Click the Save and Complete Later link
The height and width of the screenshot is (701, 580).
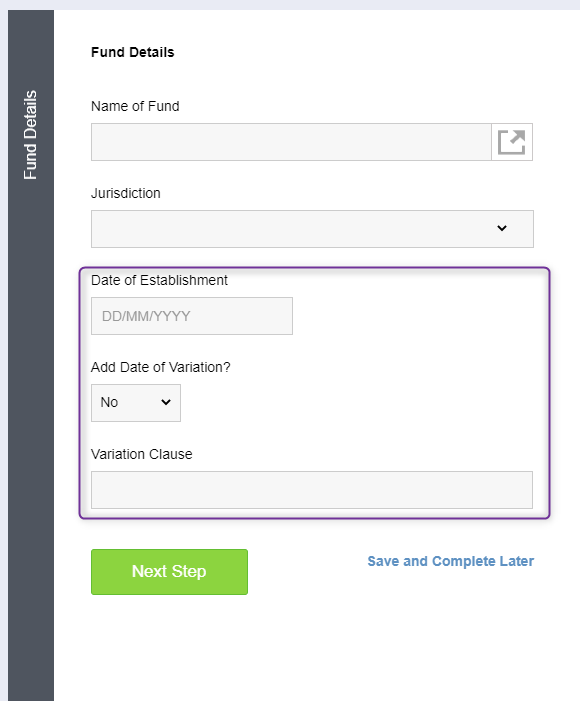pyautogui.click(x=450, y=561)
